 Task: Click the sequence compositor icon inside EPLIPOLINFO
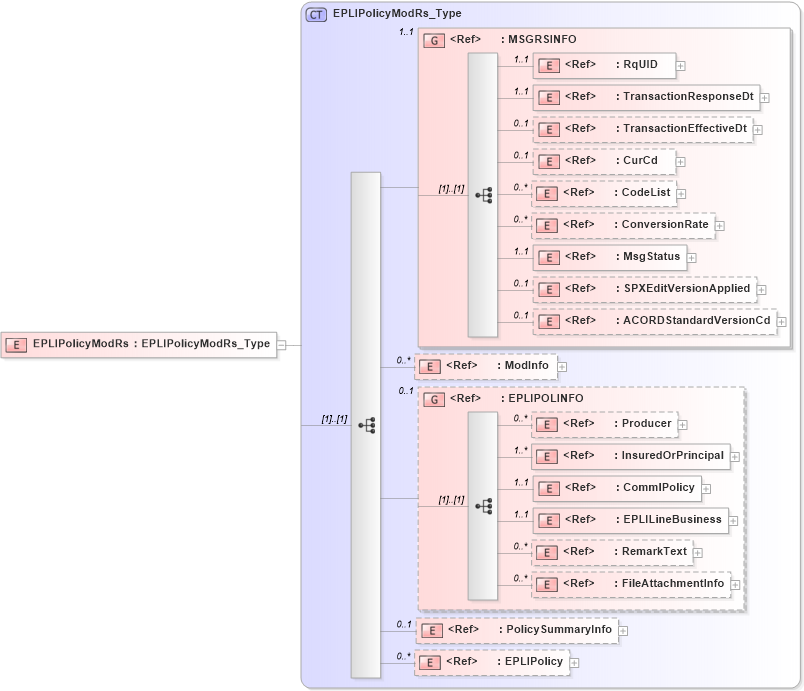(486, 506)
